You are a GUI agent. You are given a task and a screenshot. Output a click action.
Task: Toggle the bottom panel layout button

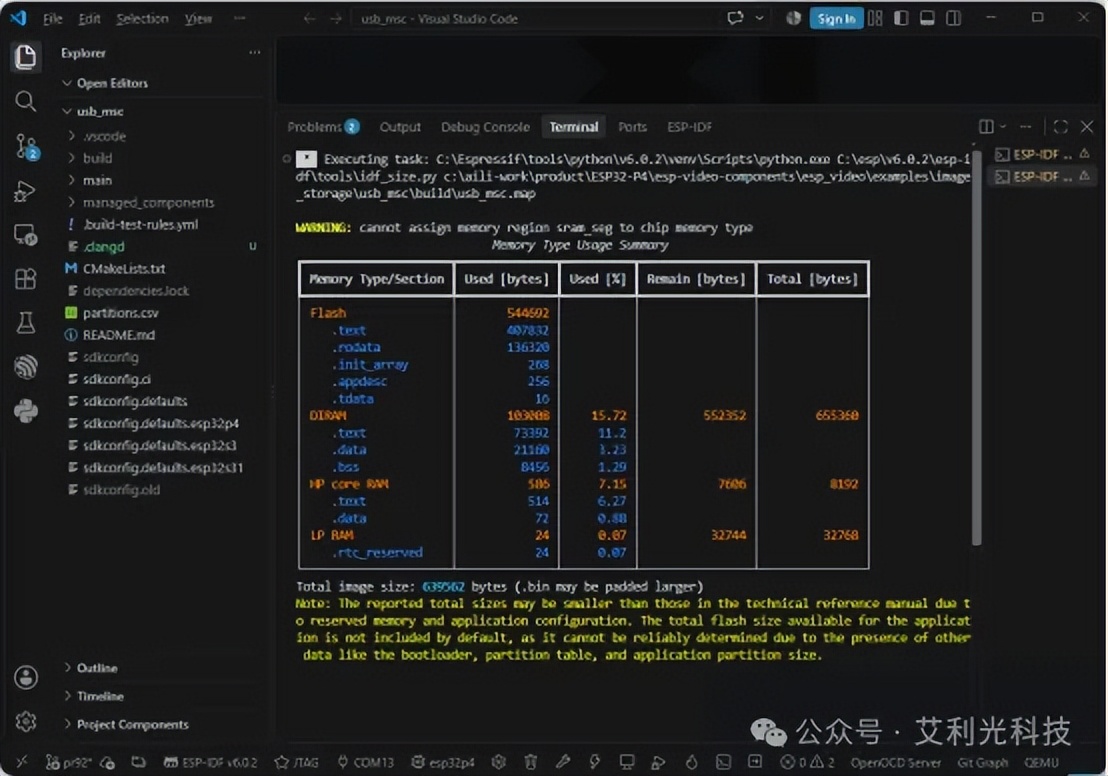click(927, 18)
